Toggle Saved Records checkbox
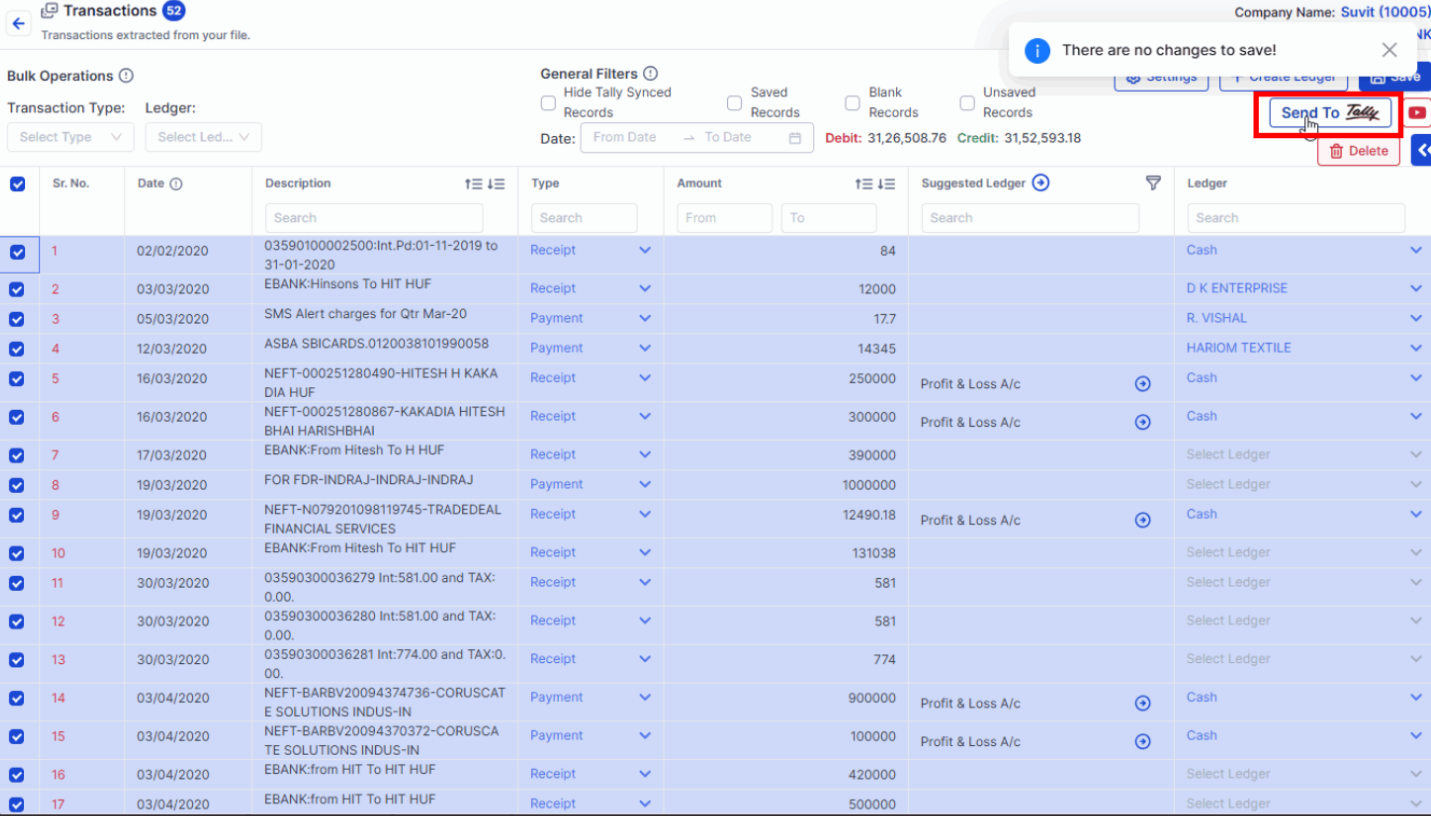Viewport: 1431px width, 816px height. (x=734, y=103)
